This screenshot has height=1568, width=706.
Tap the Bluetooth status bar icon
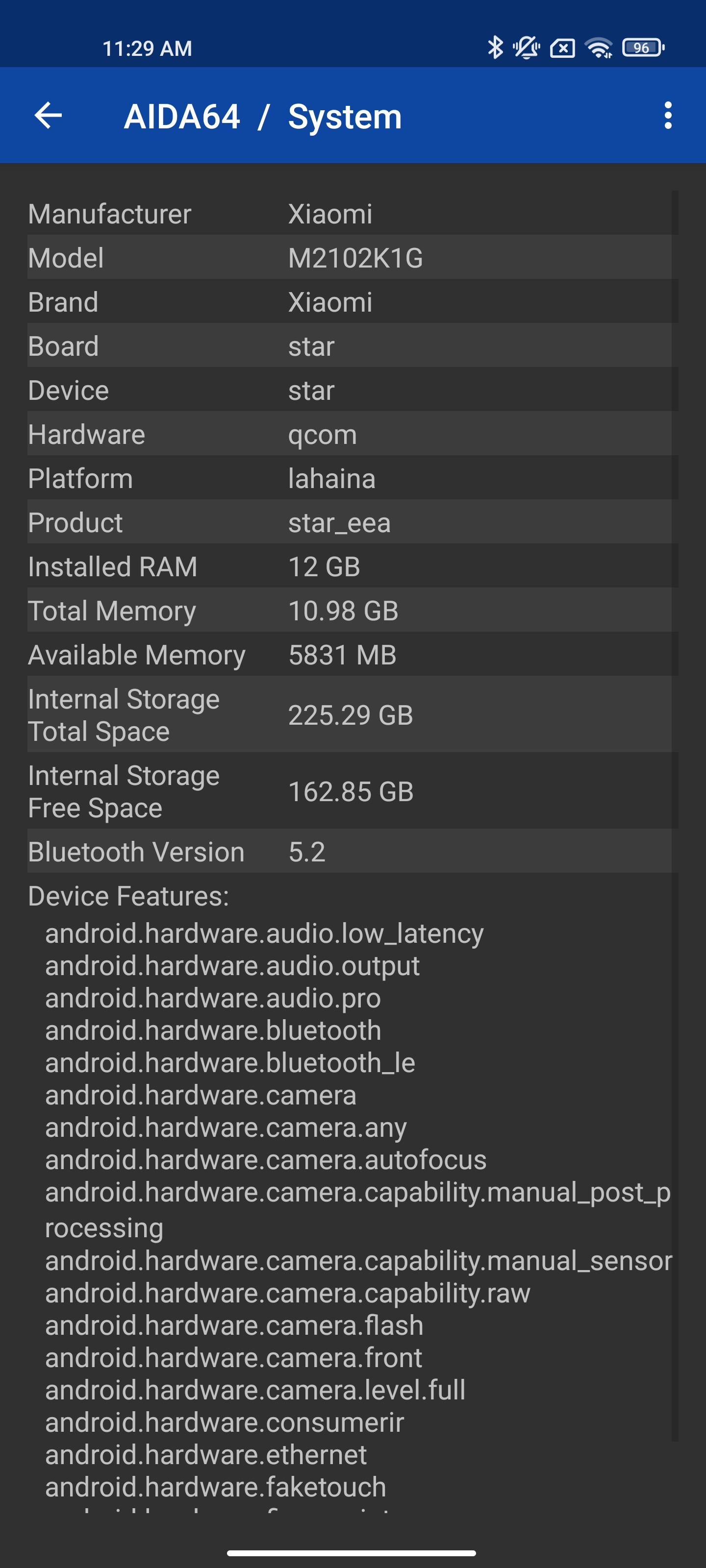tap(495, 48)
